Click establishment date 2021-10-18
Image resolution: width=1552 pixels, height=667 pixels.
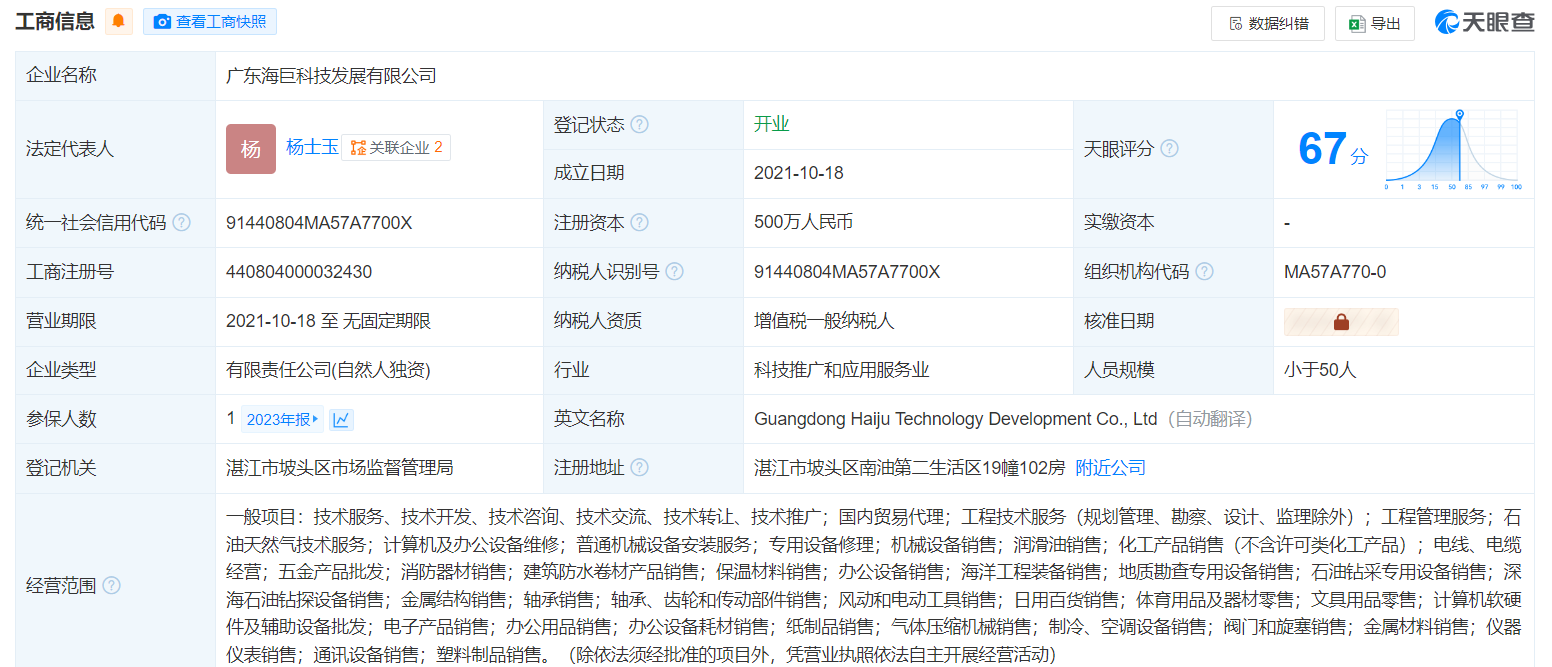click(x=799, y=173)
